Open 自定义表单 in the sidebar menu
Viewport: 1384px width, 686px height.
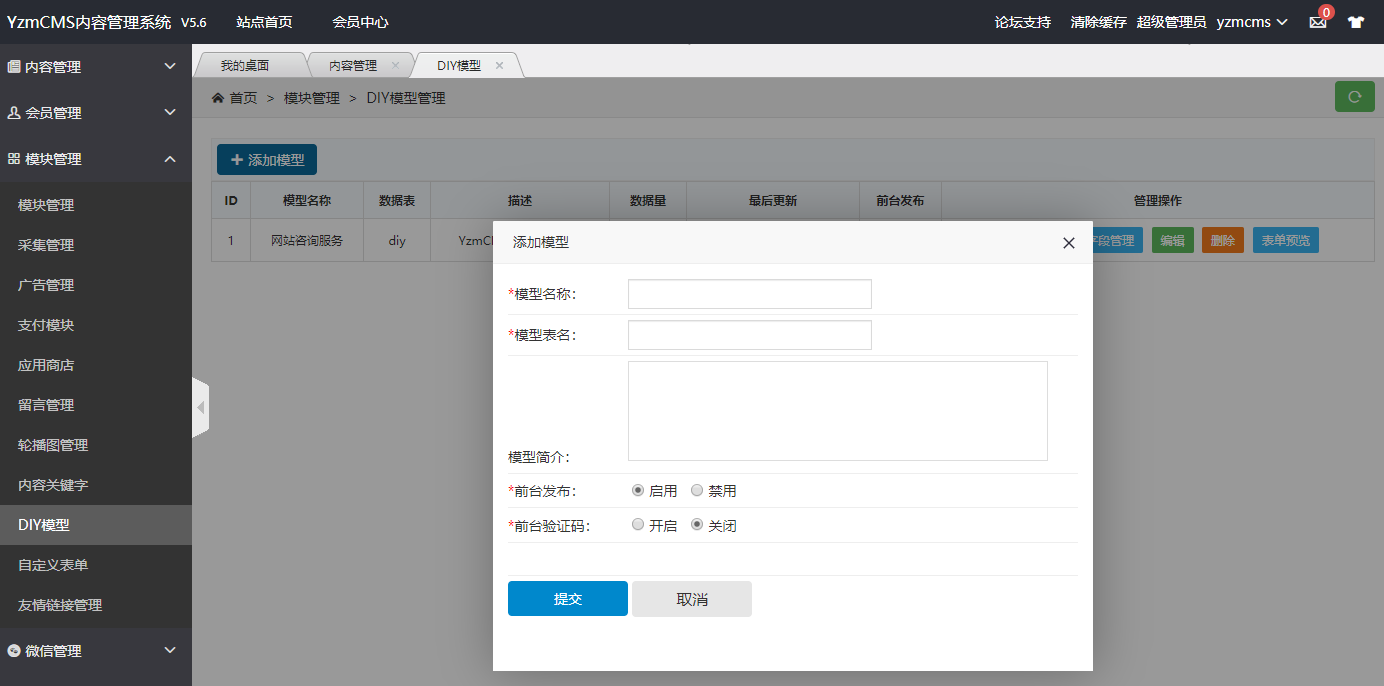click(53, 565)
